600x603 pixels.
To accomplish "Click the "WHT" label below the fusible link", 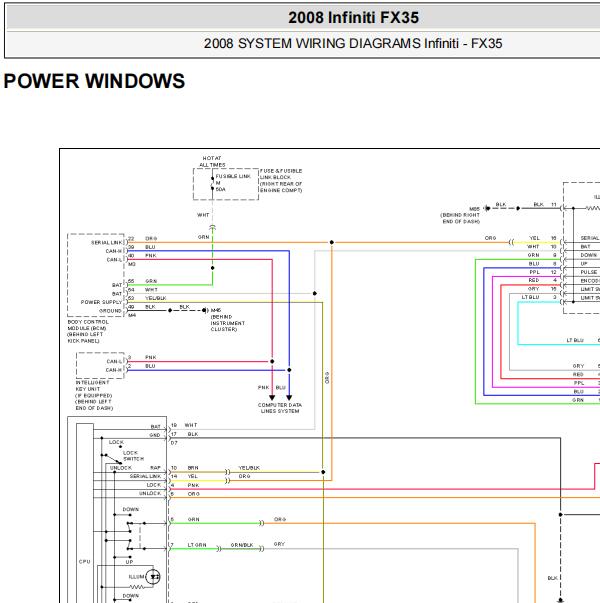I will coord(203,215).
